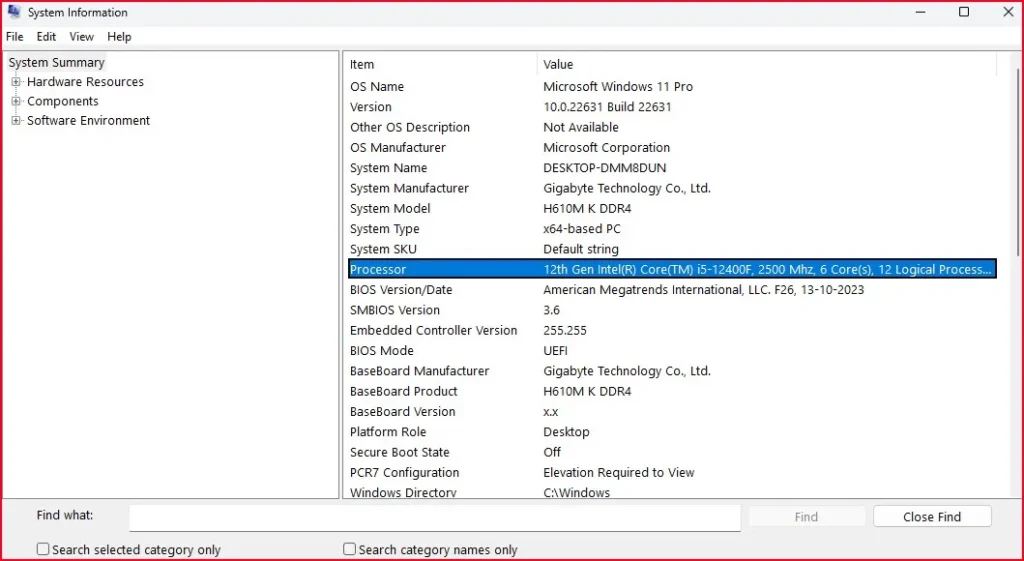
Task: Select the Windows Directory row
Action: pos(673,492)
